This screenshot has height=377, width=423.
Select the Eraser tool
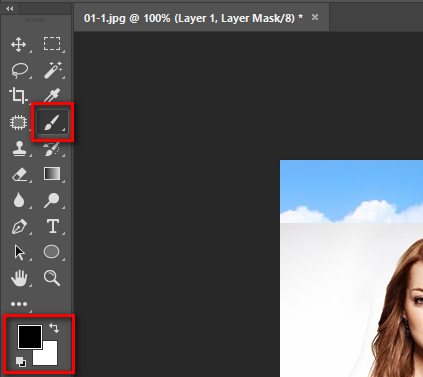tap(19, 174)
